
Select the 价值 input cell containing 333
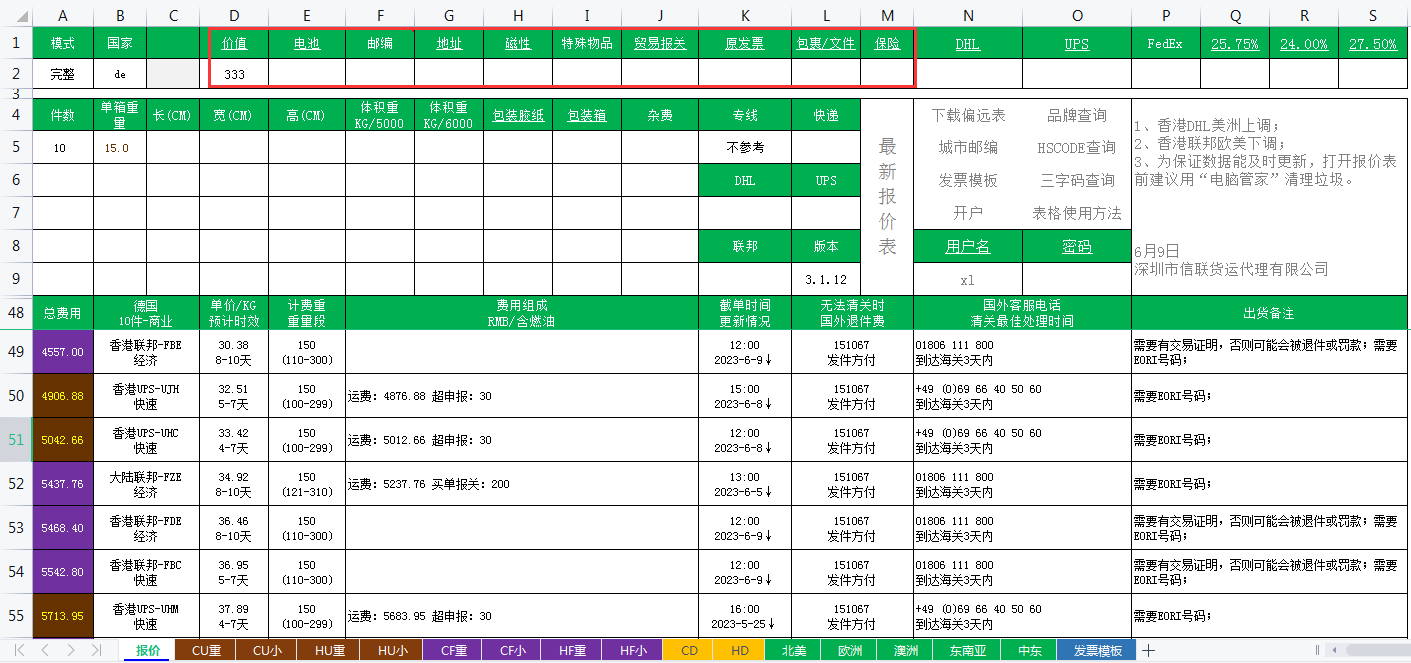[x=235, y=74]
